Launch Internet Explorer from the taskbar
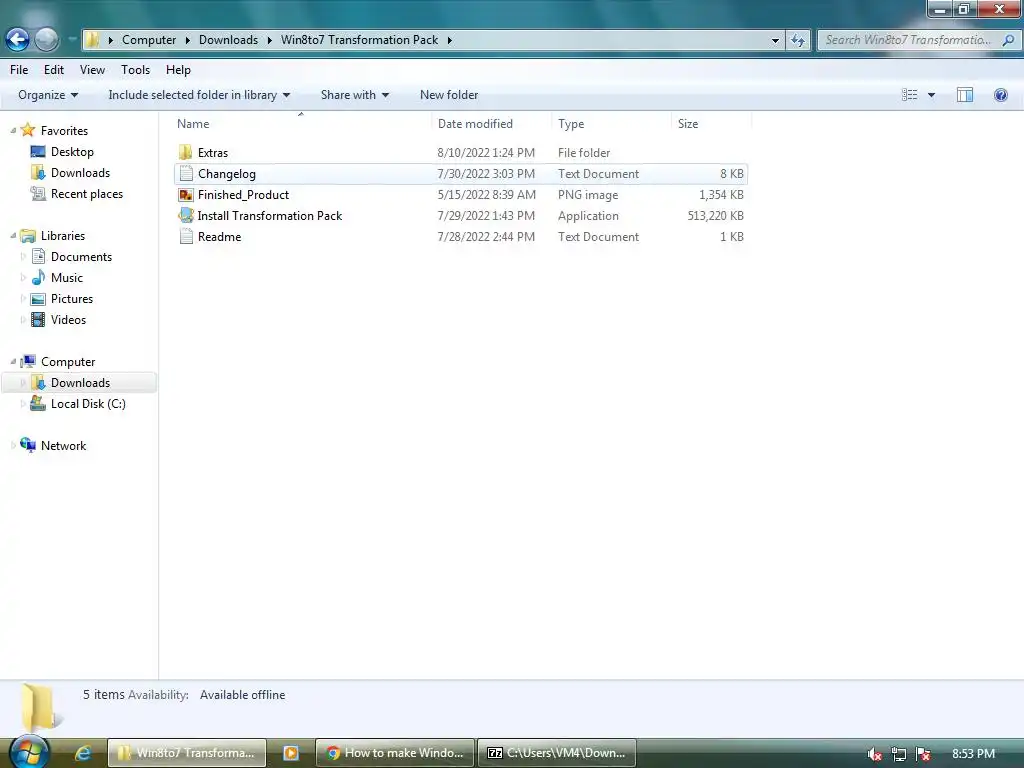 click(82, 753)
